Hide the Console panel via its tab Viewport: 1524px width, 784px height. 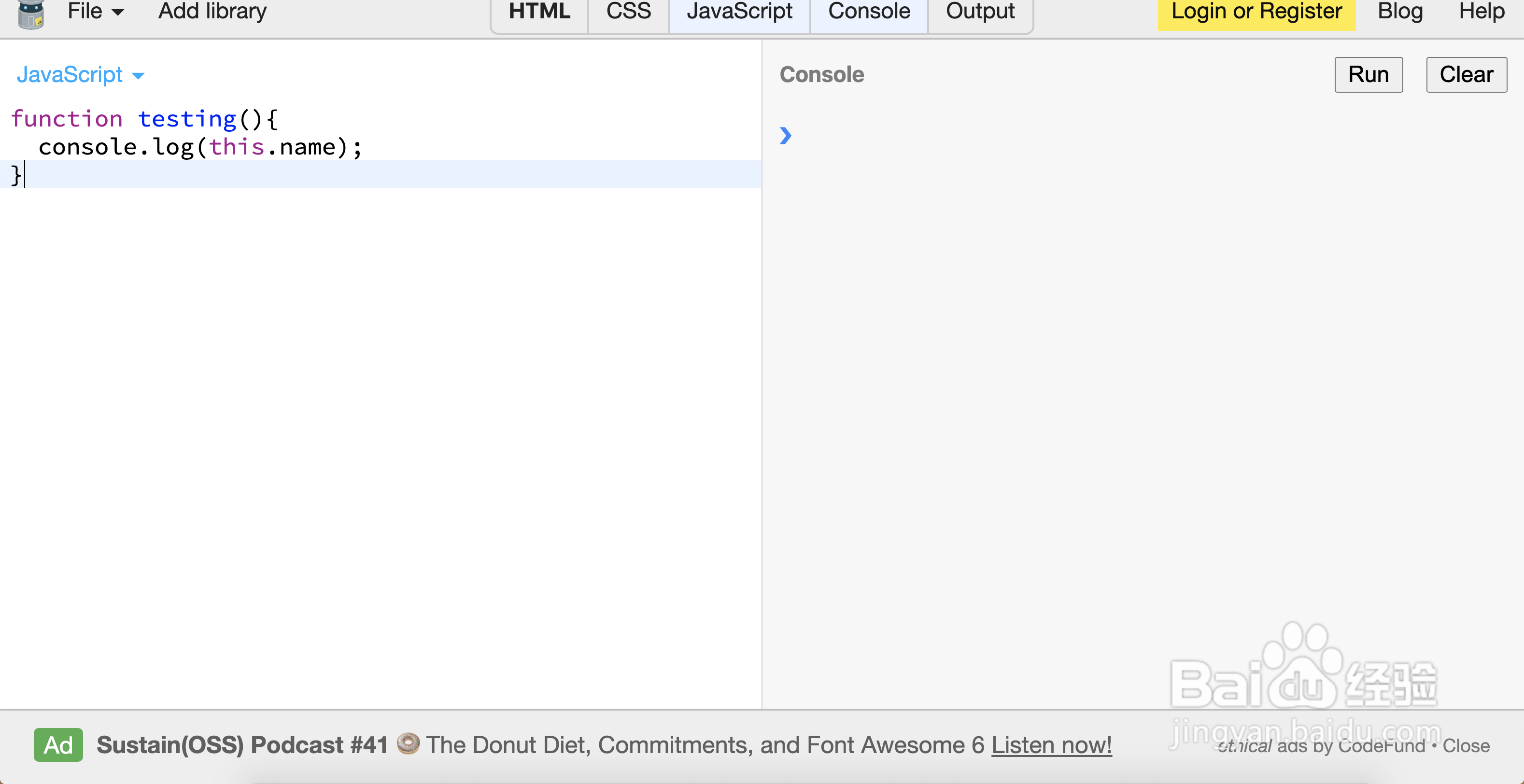(869, 11)
